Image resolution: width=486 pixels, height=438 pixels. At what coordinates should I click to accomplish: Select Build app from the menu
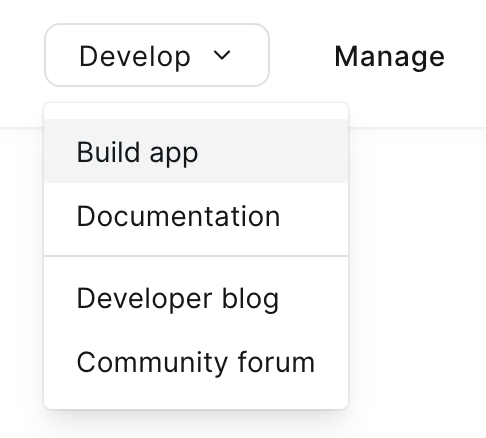(x=196, y=151)
